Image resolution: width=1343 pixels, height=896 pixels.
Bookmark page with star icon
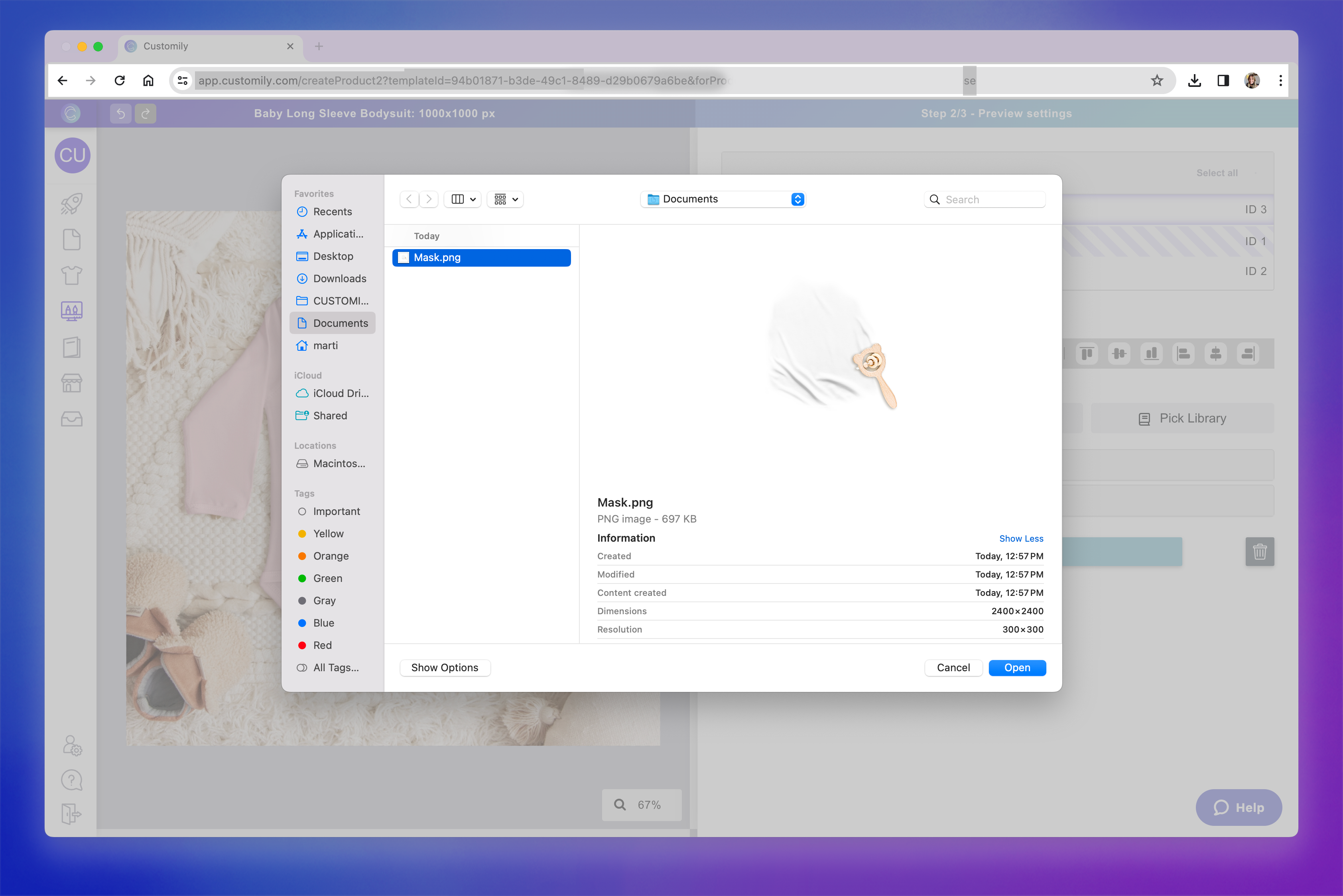click(x=1157, y=81)
